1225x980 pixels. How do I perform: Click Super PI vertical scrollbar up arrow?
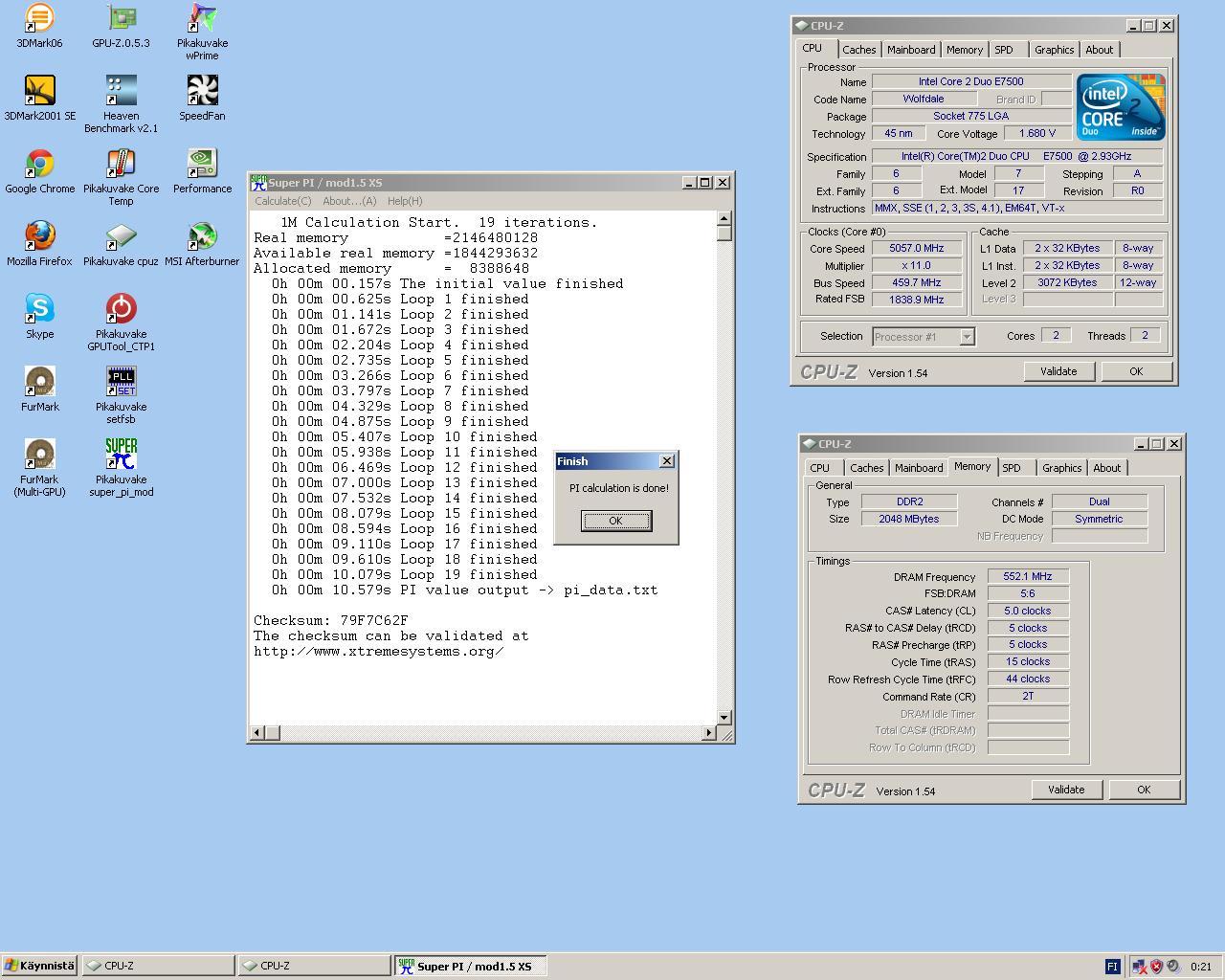coord(724,218)
